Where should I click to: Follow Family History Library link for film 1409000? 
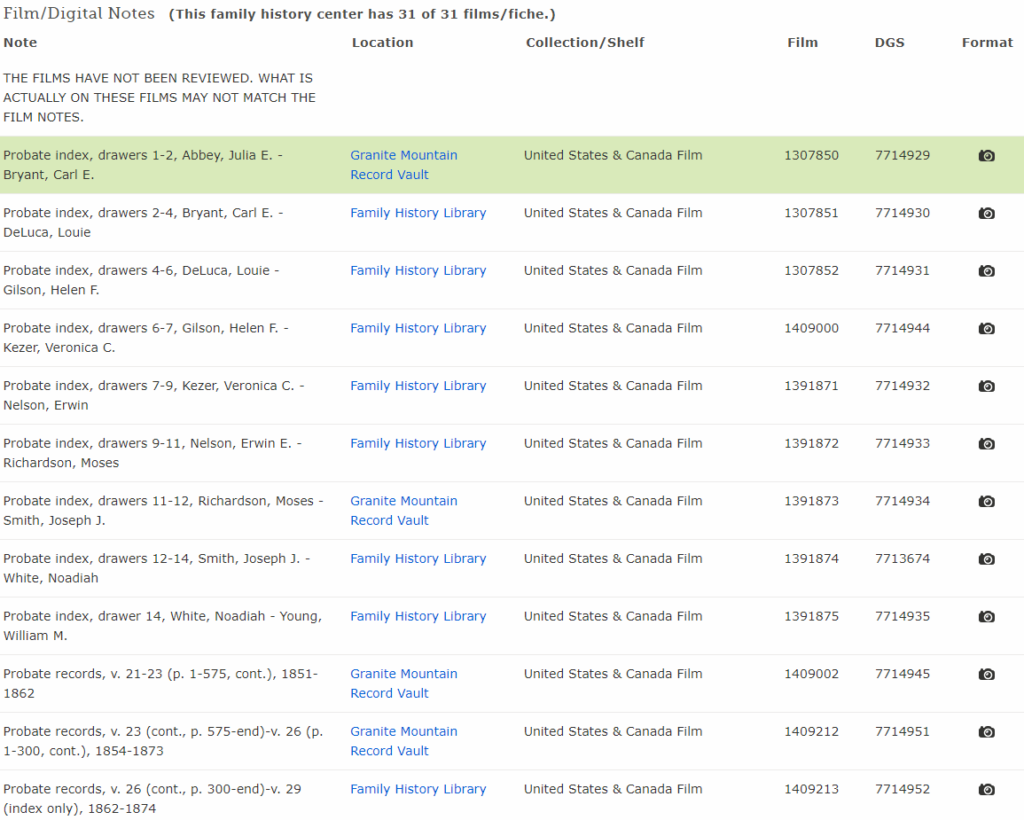pyautogui.click(x=418, y=328)
